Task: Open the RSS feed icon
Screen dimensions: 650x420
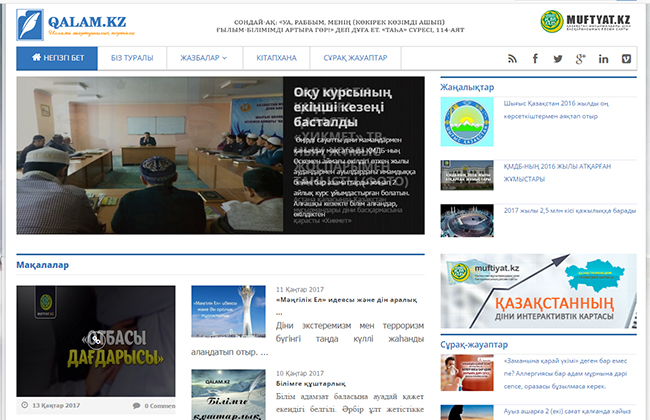Action: coord(512,59)
